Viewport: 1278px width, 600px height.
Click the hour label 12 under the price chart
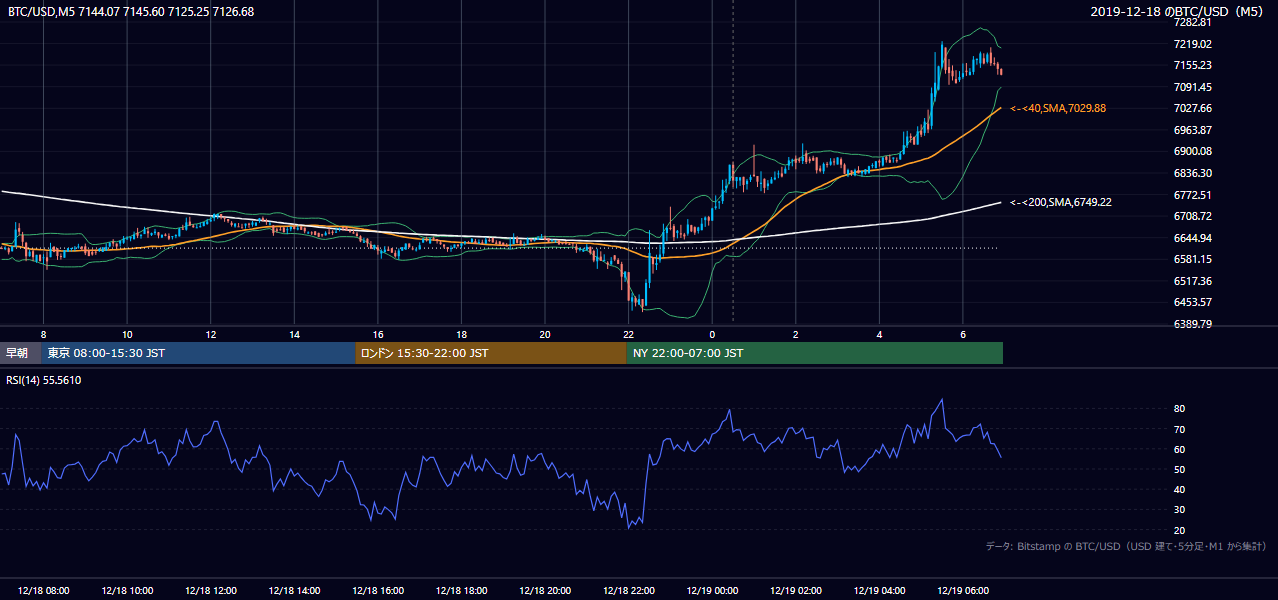point(211,334)
